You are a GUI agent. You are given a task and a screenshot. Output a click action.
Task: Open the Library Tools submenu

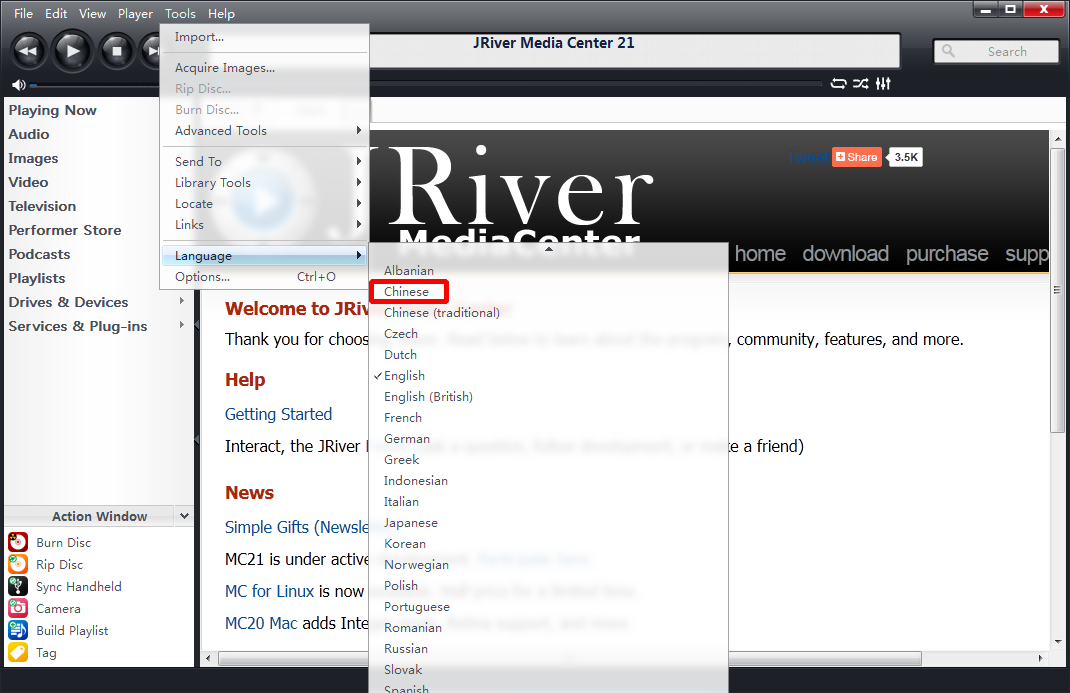[x=264, y=183]
